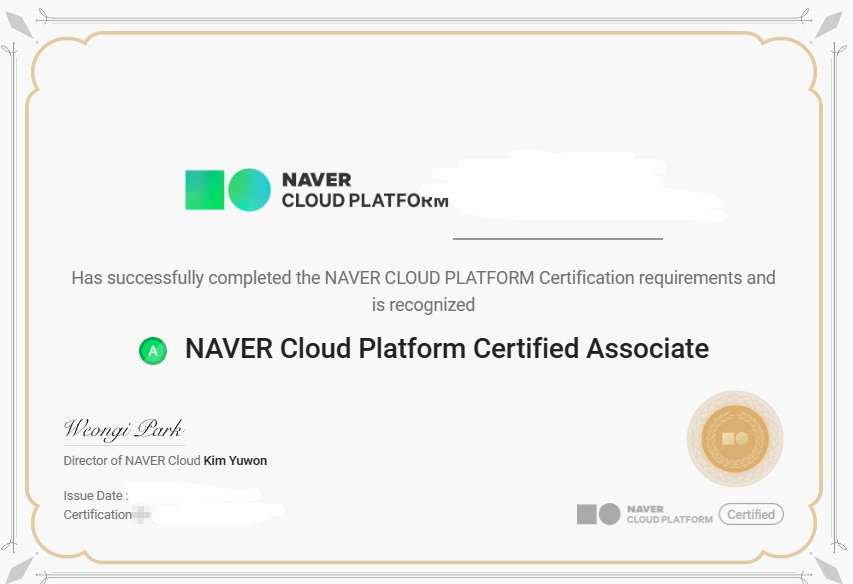
Task: Click the Weongi Park signature
Action: pyautogui.click(x=124, y=429)
